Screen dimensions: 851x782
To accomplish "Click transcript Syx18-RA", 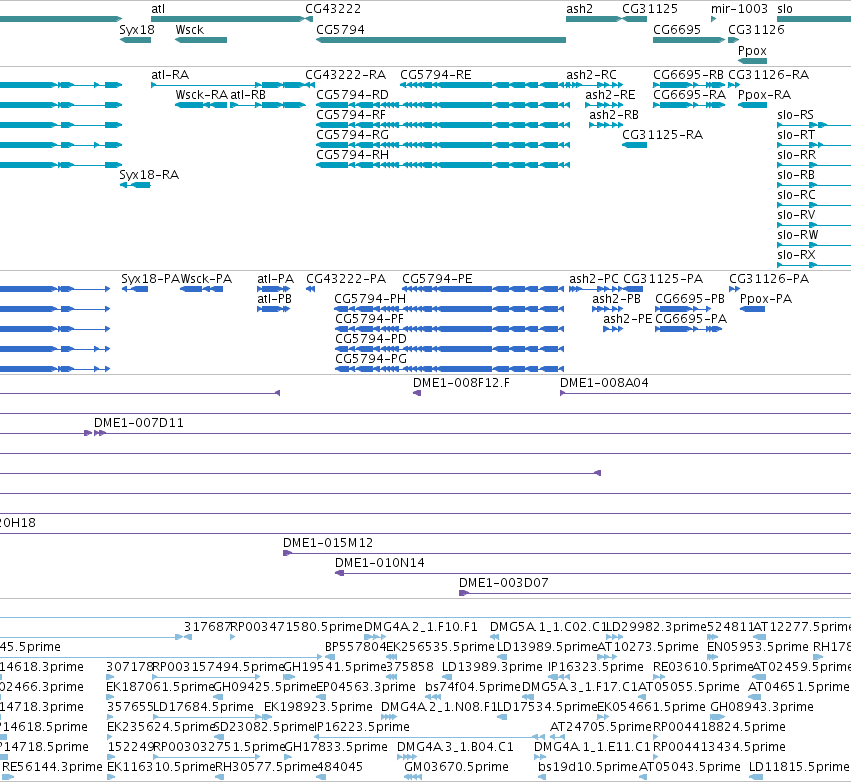I will [149, 175].
